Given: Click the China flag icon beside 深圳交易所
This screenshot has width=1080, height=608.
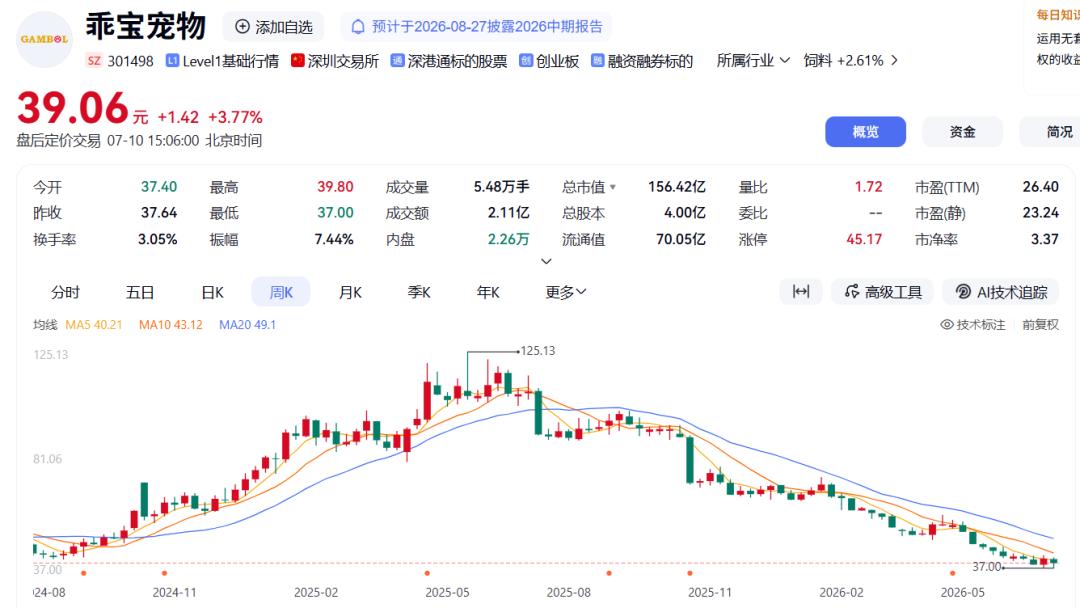Looking at the screenshot, I should point(298,61).
